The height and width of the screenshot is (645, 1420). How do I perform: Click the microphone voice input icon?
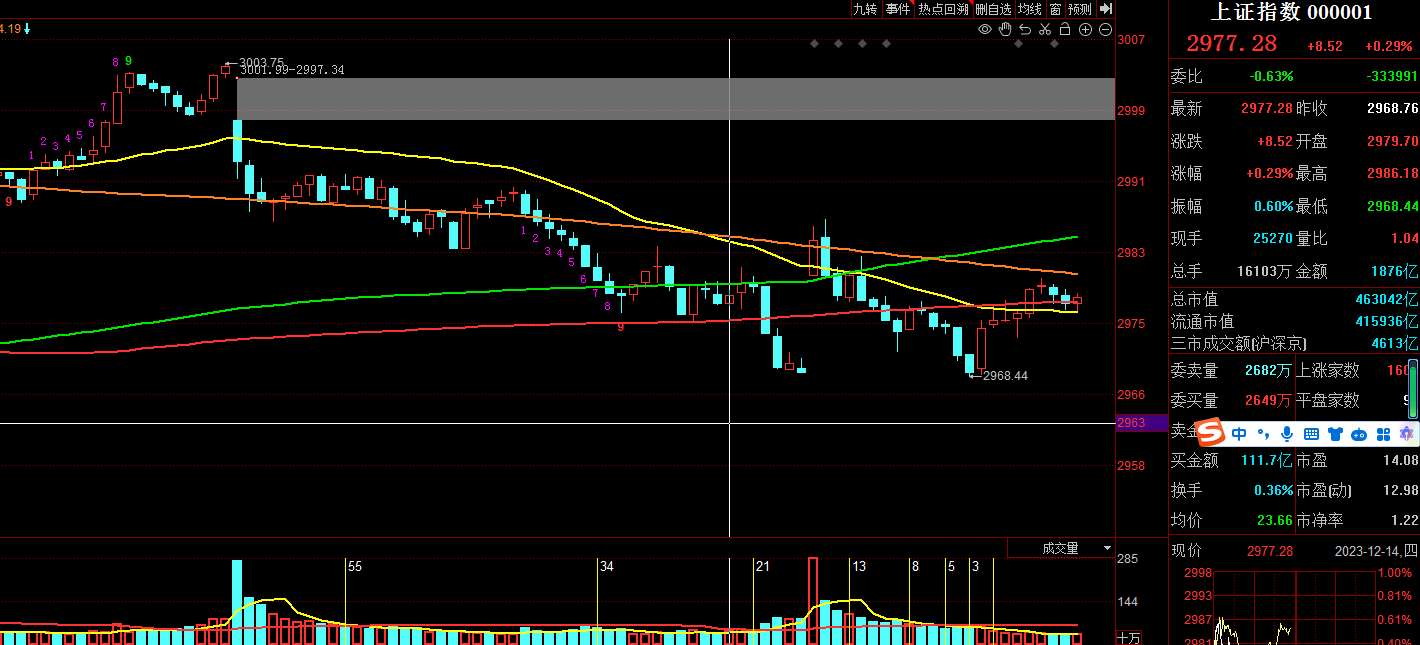tap(1287, 434)
